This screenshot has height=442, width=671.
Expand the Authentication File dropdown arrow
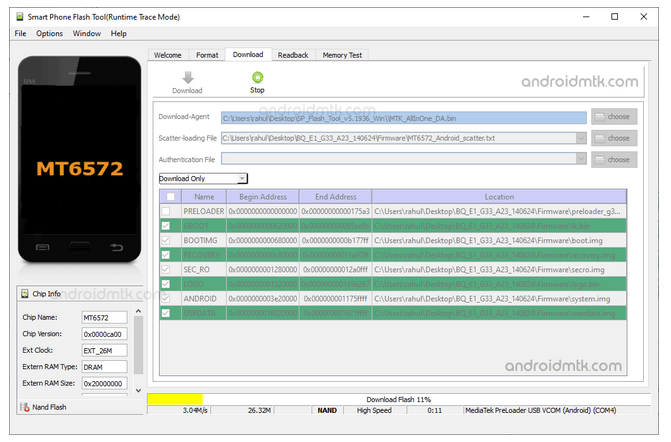(581, 159)
